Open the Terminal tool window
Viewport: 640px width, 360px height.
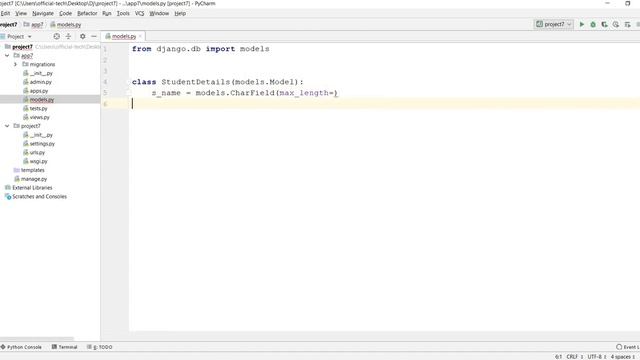tap(64, 347)
